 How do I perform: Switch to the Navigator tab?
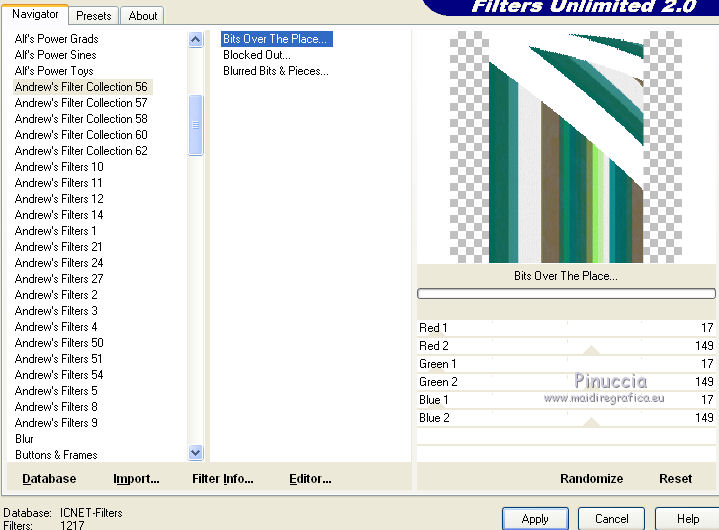pyautogui.click(x=35, y=14)
